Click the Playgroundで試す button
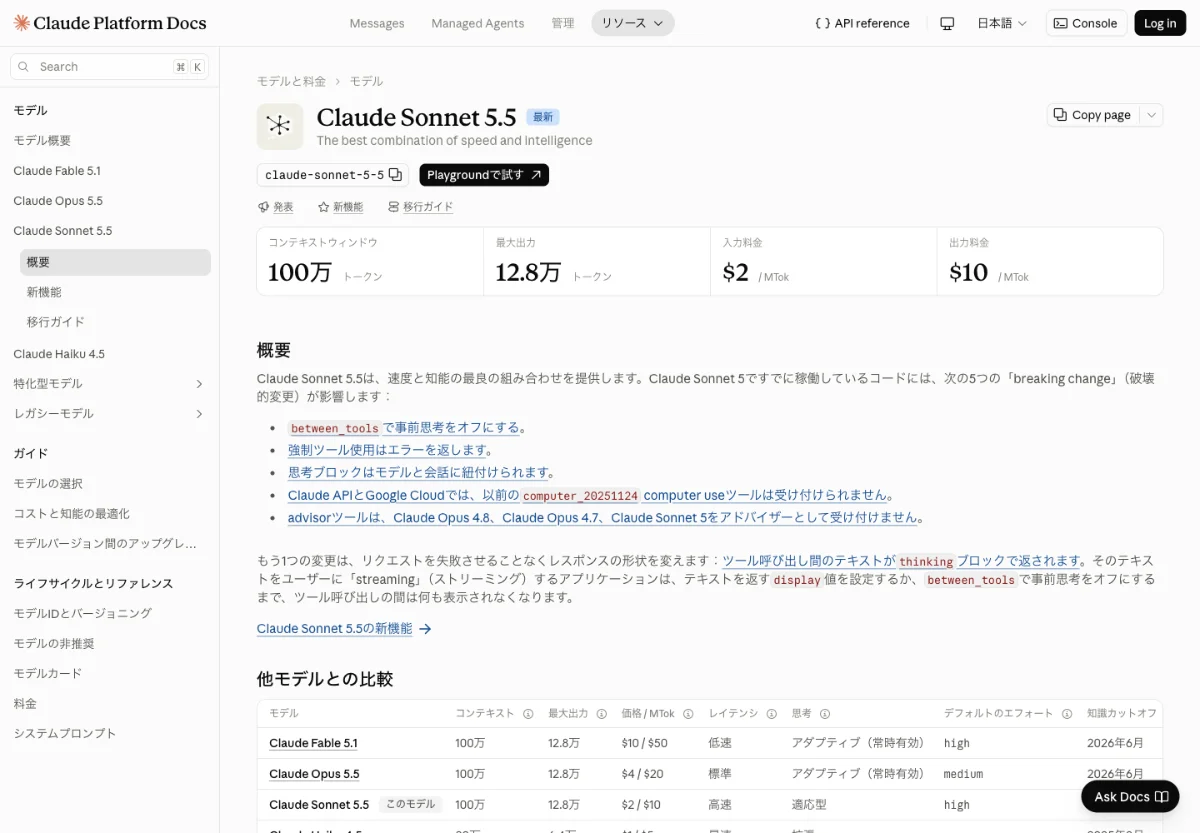1200x833 pixels. click(484, 175)
